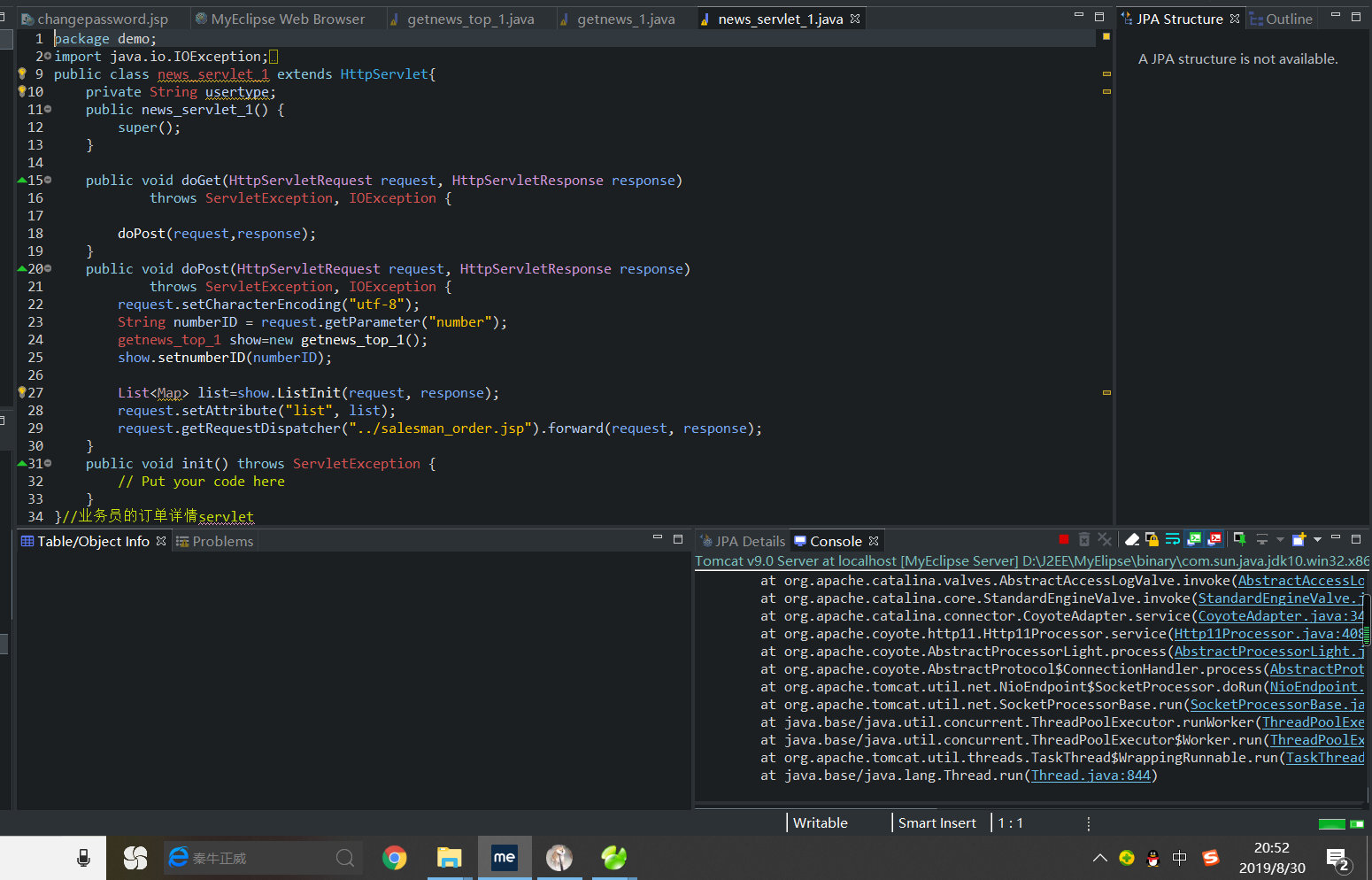Viewport: 1372px width, 880px height.
Task: Open Google Chrome from the taskbar
Action: point(395,857)
